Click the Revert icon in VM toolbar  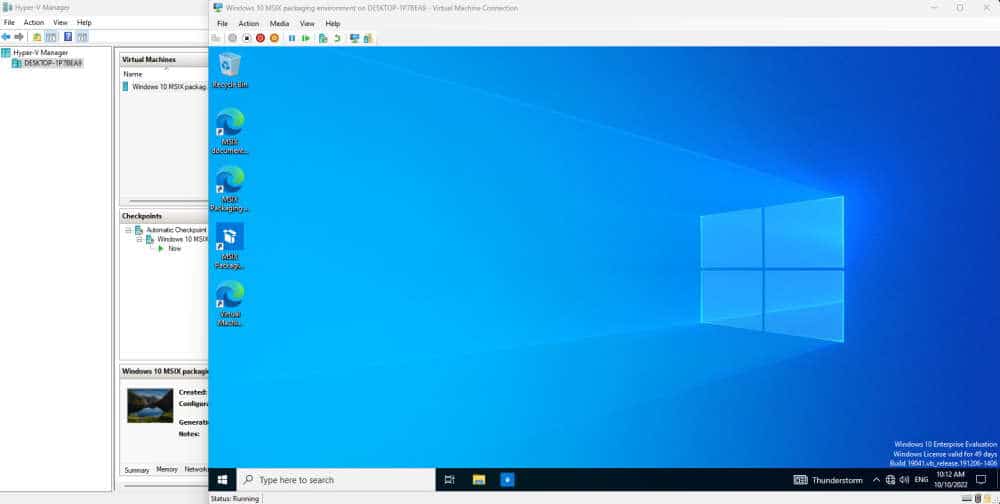pos(337,38)
